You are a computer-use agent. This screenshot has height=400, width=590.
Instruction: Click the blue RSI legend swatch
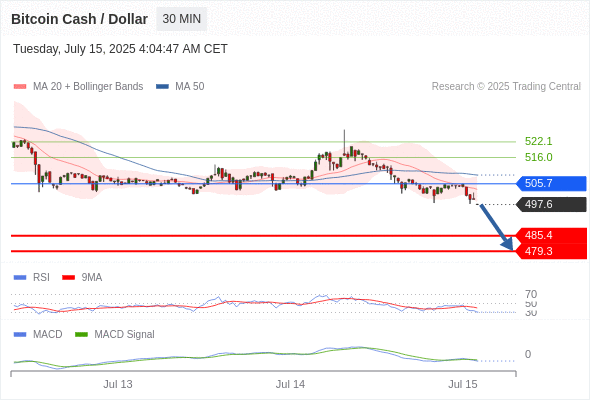point(20,278)
